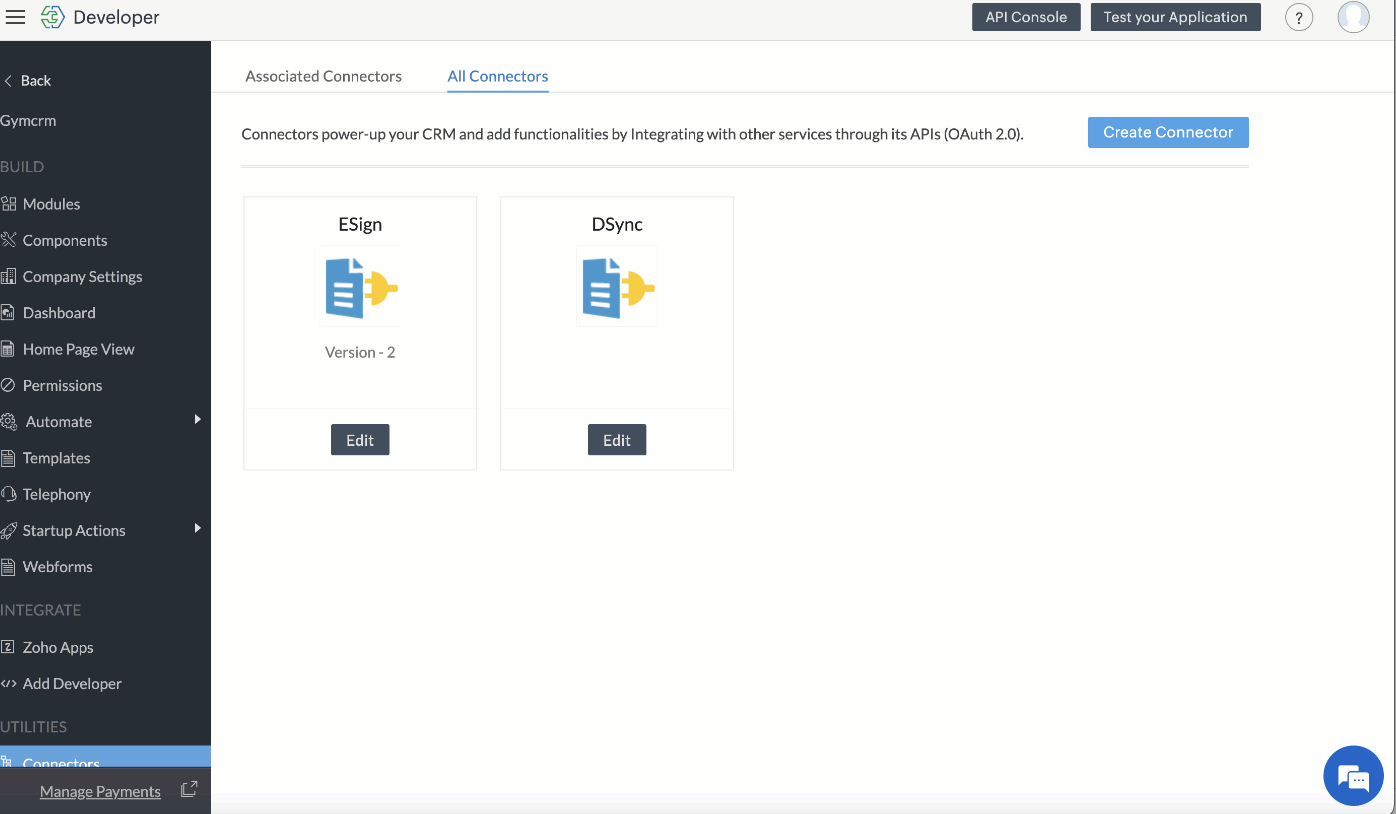Screen dimensions: 1396x814
Task: Click the Company Settings building icon
Action: click(8, 276)
